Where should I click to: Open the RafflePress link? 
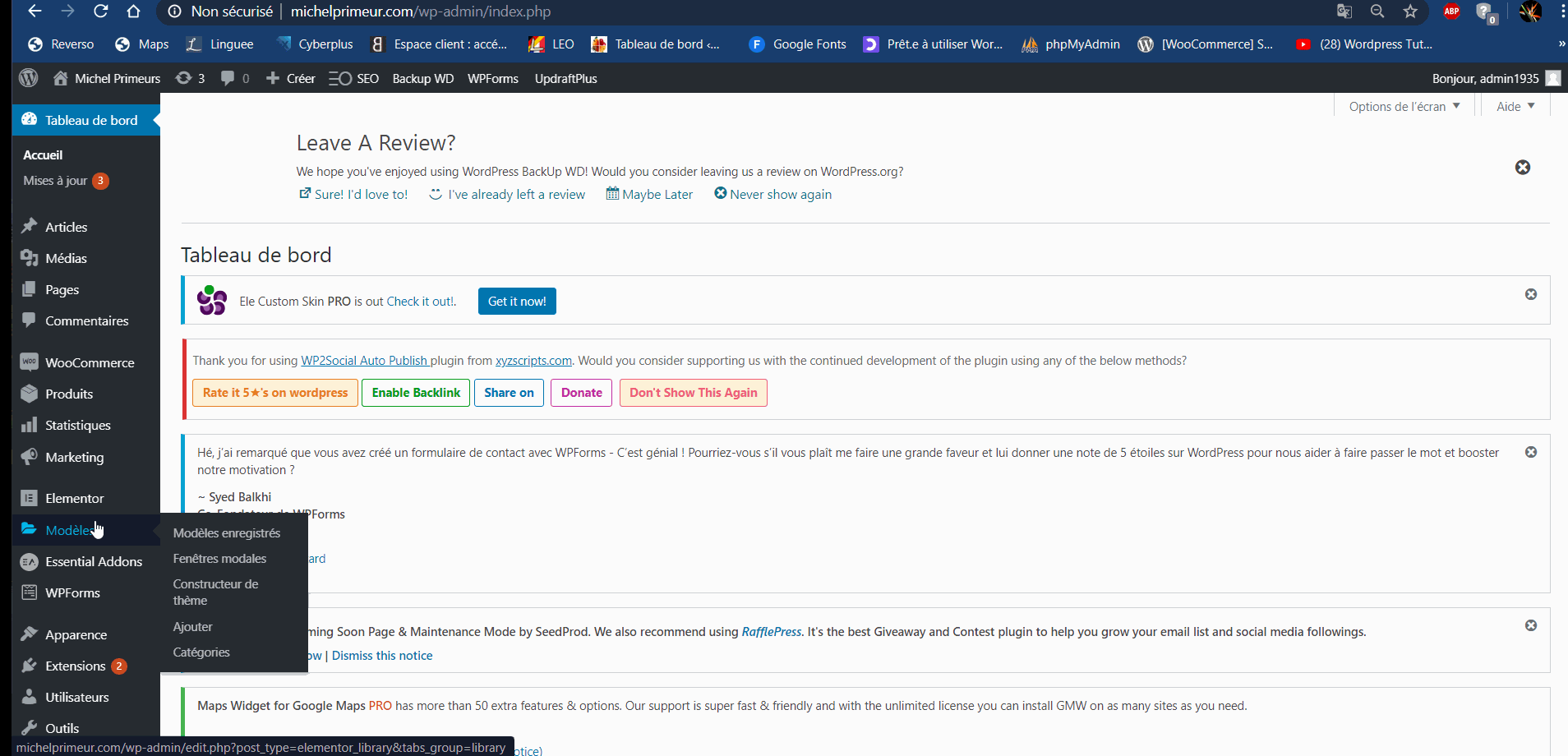[772, 631]
